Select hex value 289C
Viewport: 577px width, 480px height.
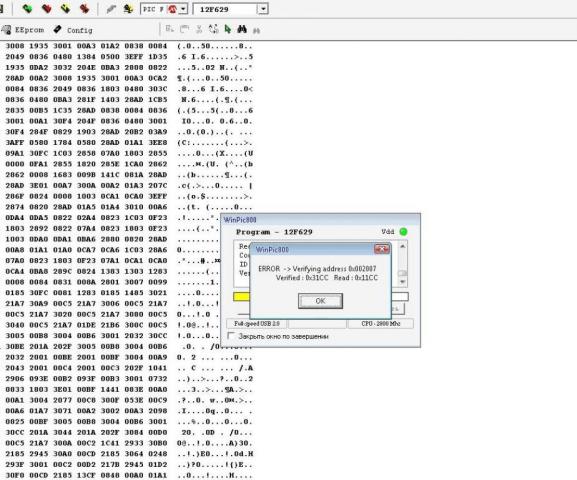pos(63,271)
